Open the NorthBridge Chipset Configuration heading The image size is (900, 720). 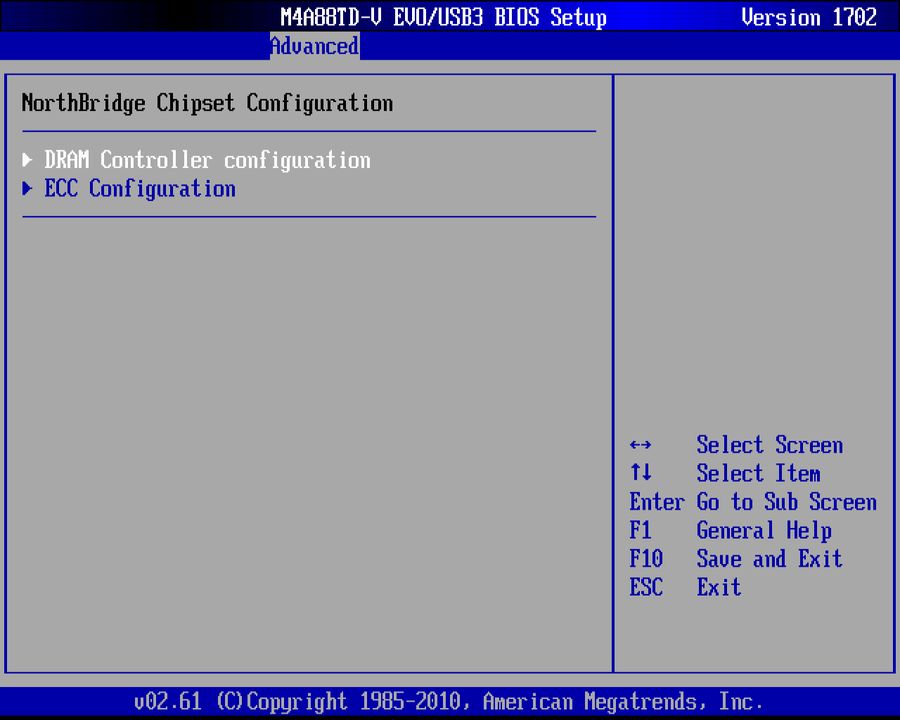pyautogui.click(x=206, y=103)
